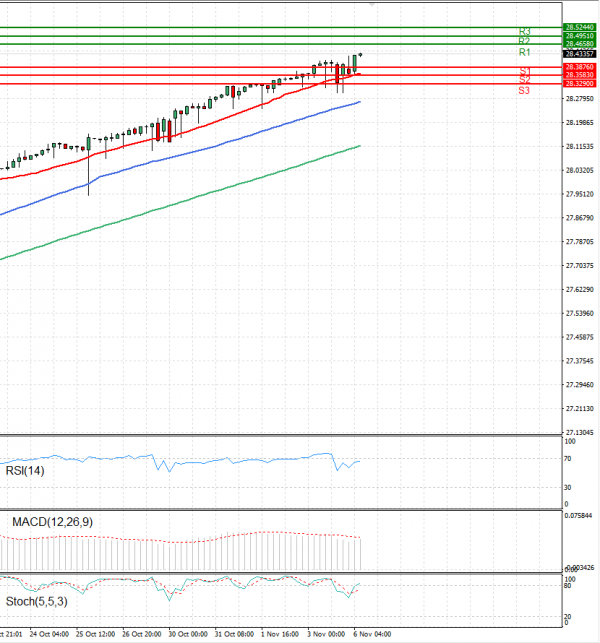Click the 30 level on RSI scale
This screenshot has width=600, height=643.
point(567,488)
